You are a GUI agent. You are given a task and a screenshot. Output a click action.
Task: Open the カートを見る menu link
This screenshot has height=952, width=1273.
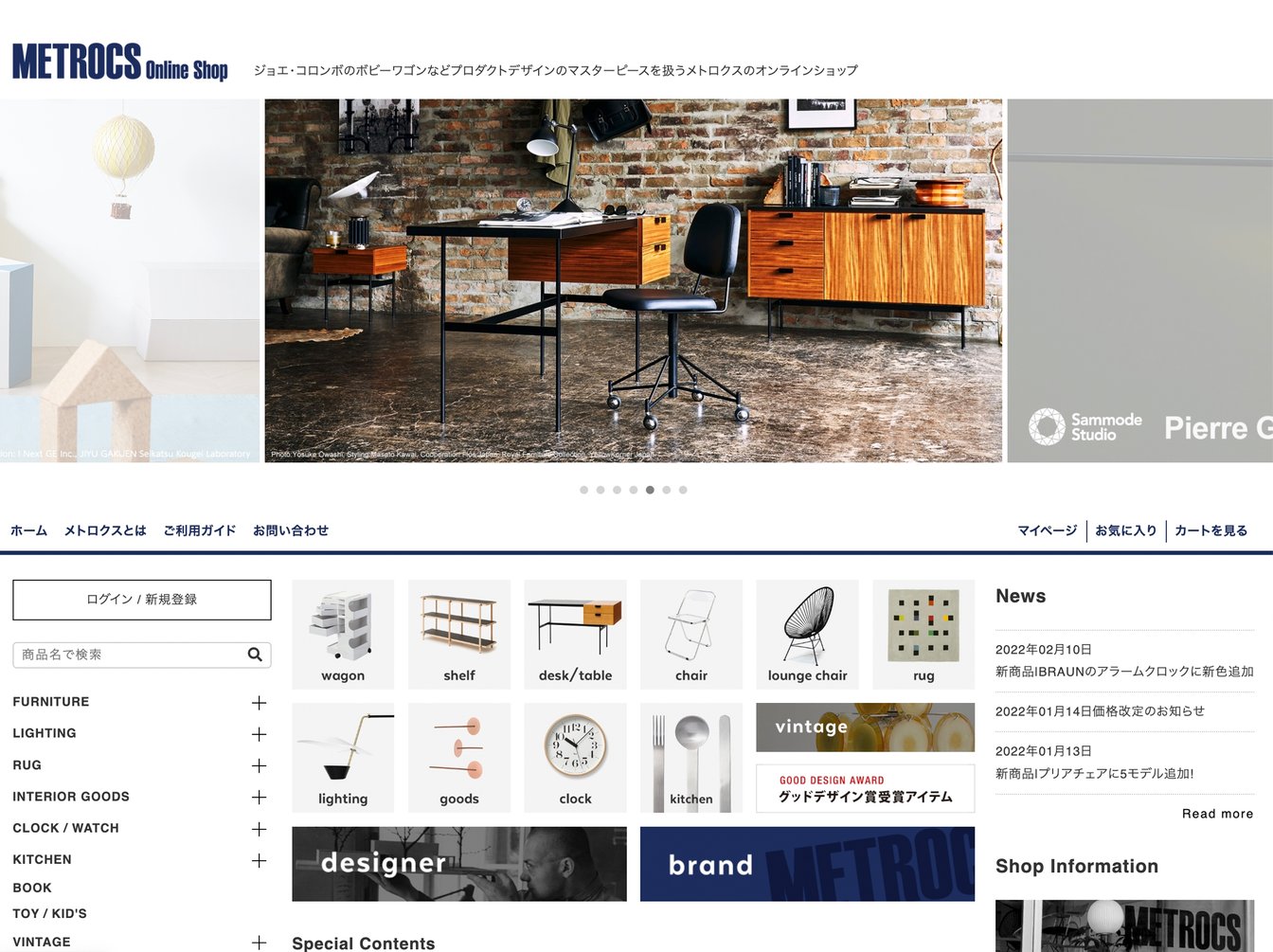pos(1210,530)
